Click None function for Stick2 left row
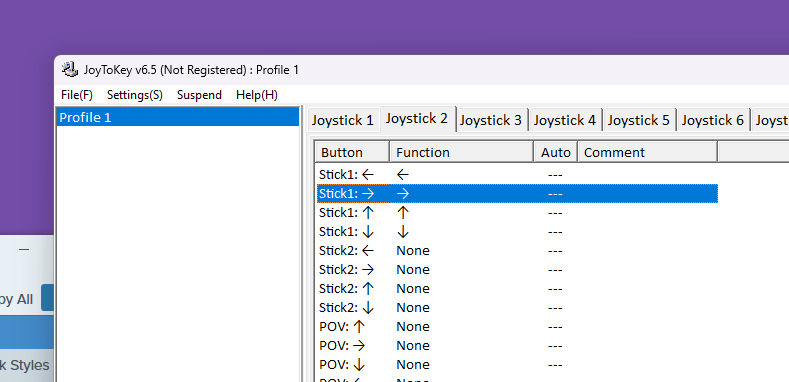This screenshot has height=382, width=789. coord(413,251)
